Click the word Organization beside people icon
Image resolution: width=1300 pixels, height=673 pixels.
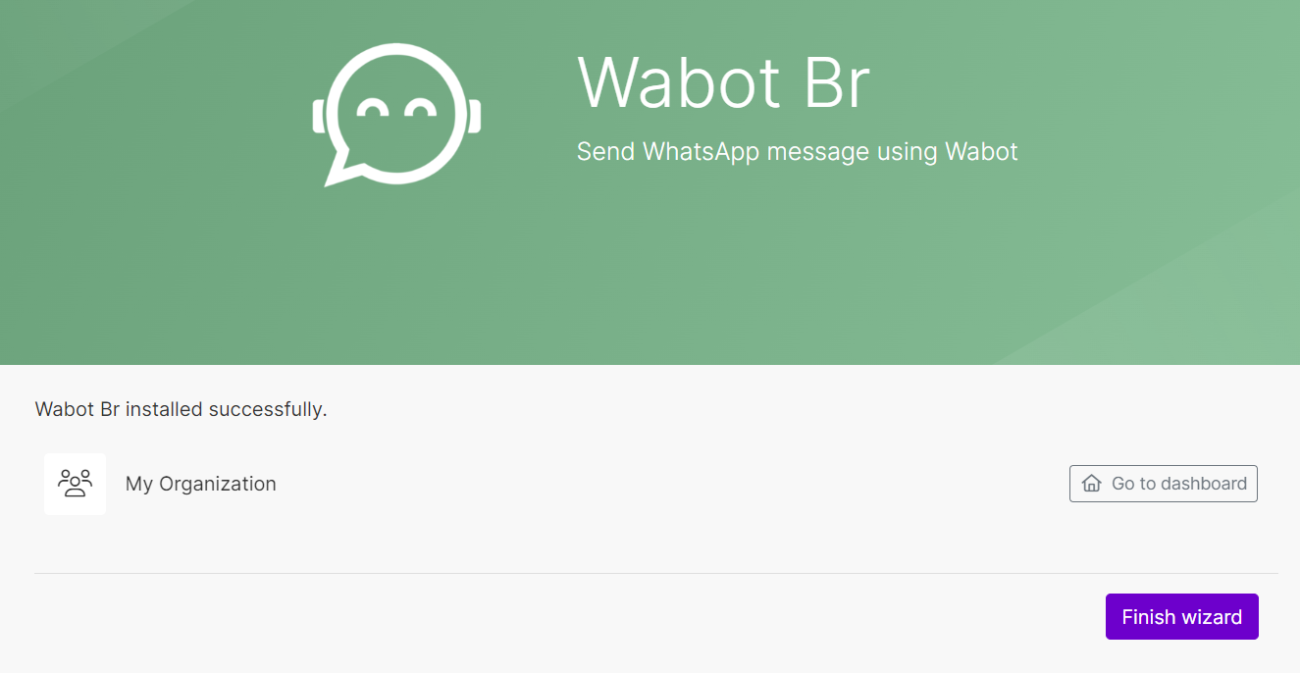click(x=218, y=484)
